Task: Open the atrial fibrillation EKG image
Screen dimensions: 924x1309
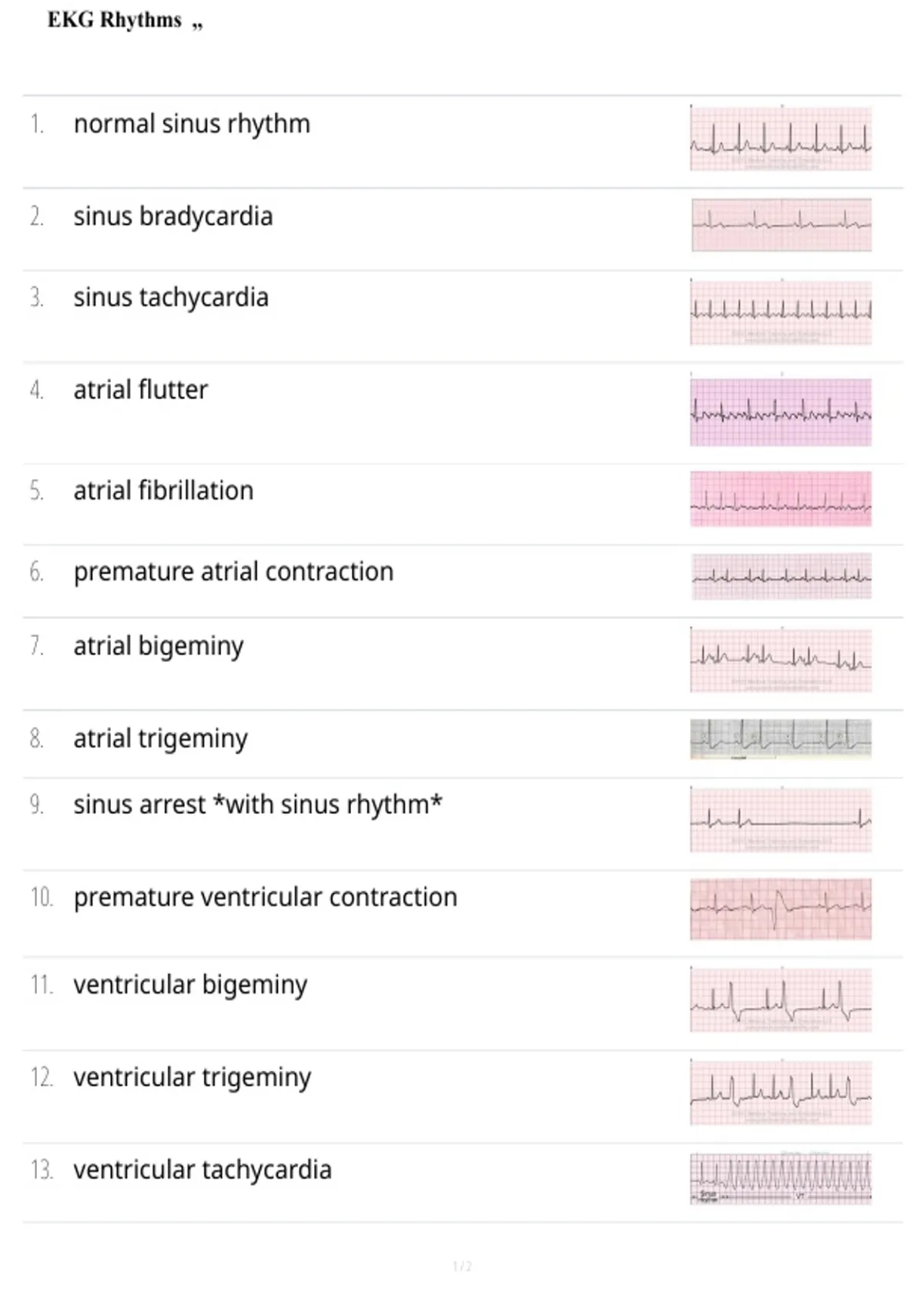Action: point(781,499)
